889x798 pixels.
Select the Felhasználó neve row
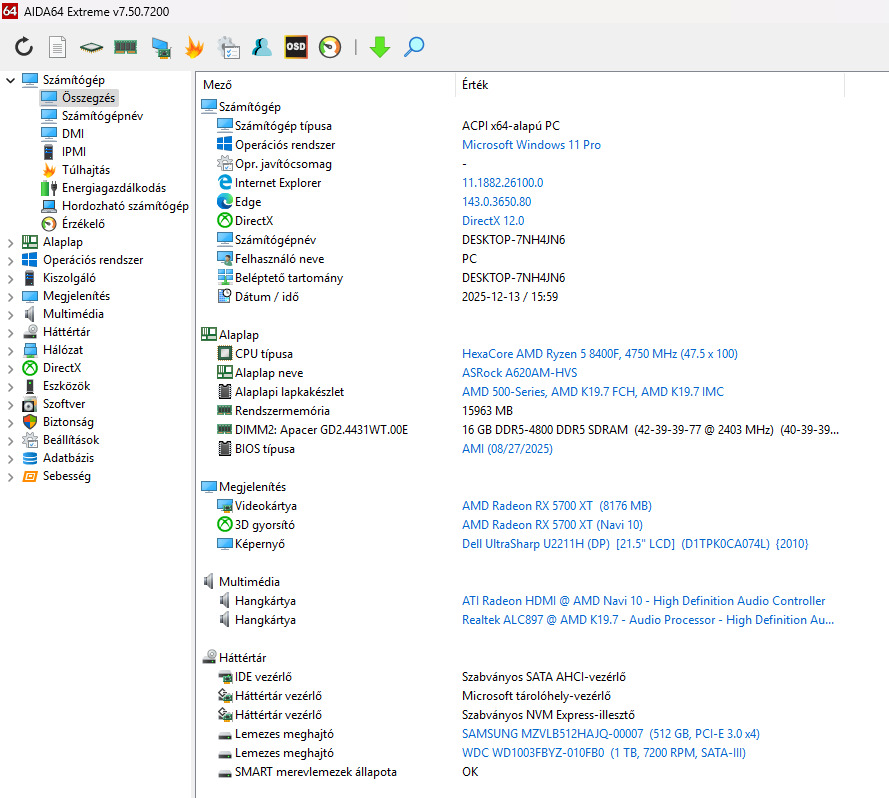point(520,259)
